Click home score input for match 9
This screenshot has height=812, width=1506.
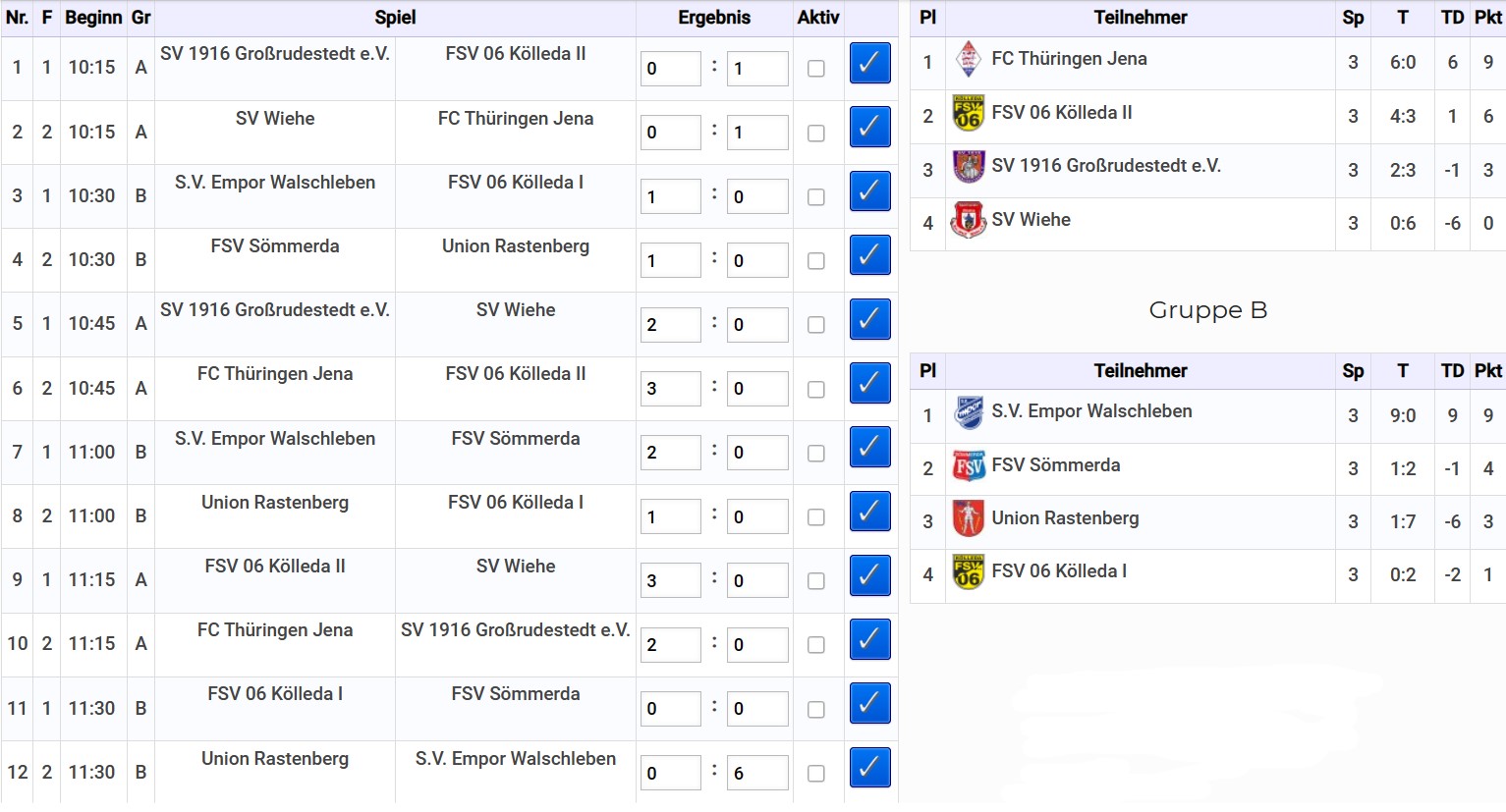pyautogui.click(x=670, y=581)
